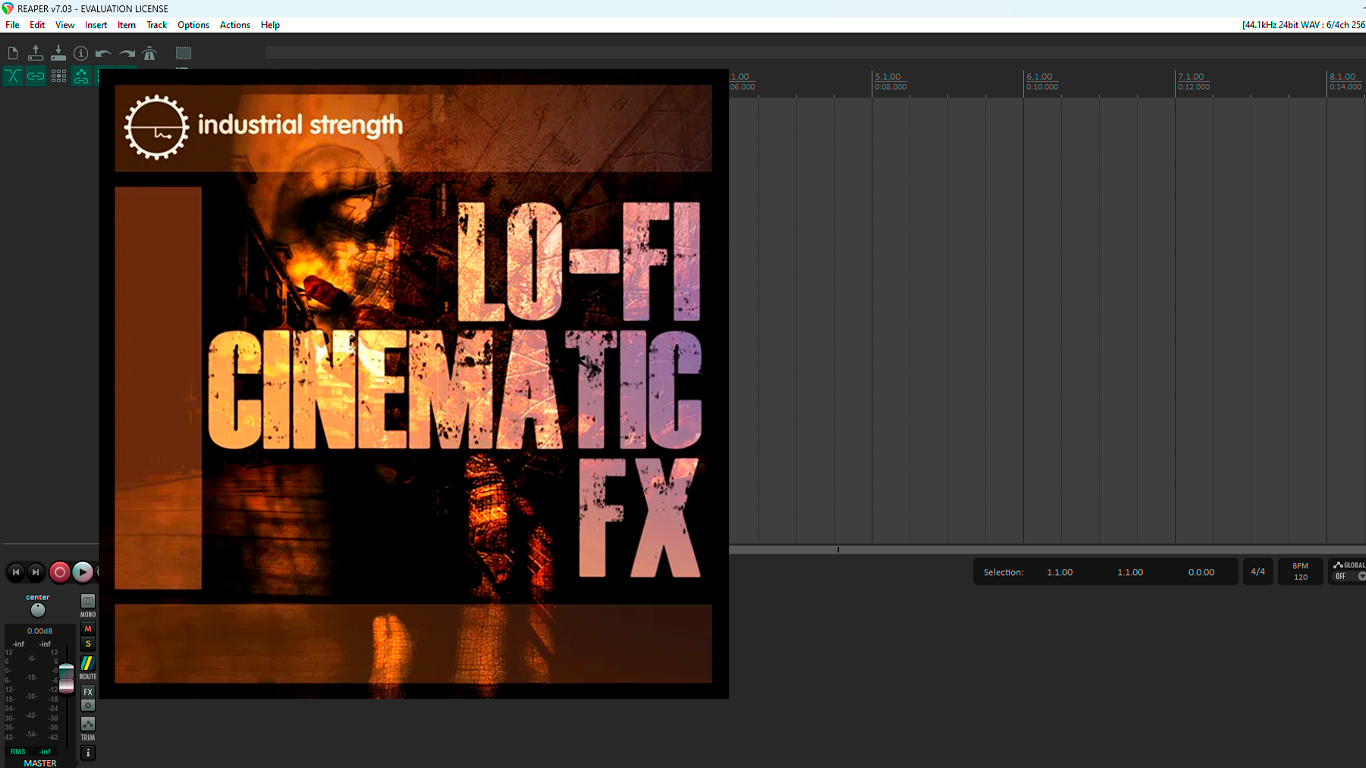The width and height of the screenshot is (1366, 768).
Task: Solo the master track
Action: click(88, 644)
